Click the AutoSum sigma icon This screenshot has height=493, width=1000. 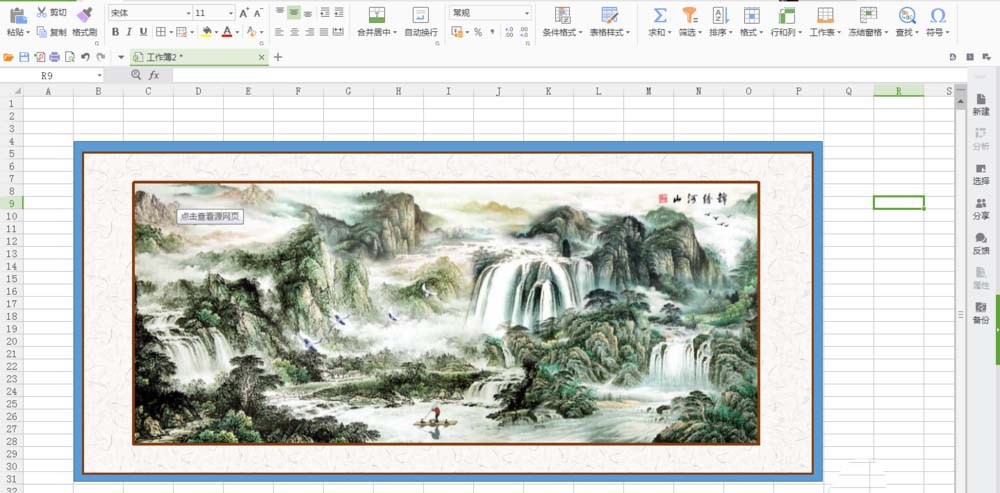coord(659,15)
